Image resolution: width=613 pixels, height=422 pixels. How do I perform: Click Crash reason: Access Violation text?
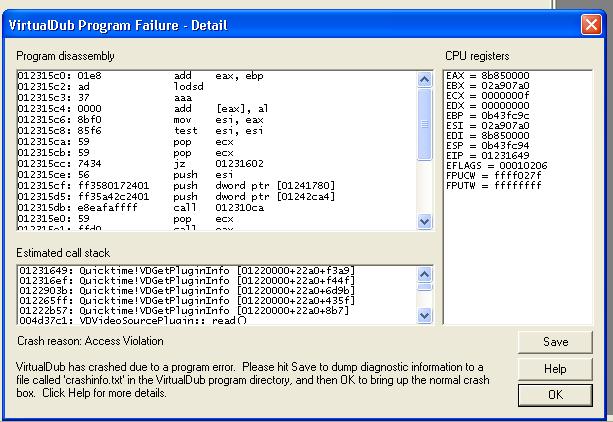pos(90,341)
